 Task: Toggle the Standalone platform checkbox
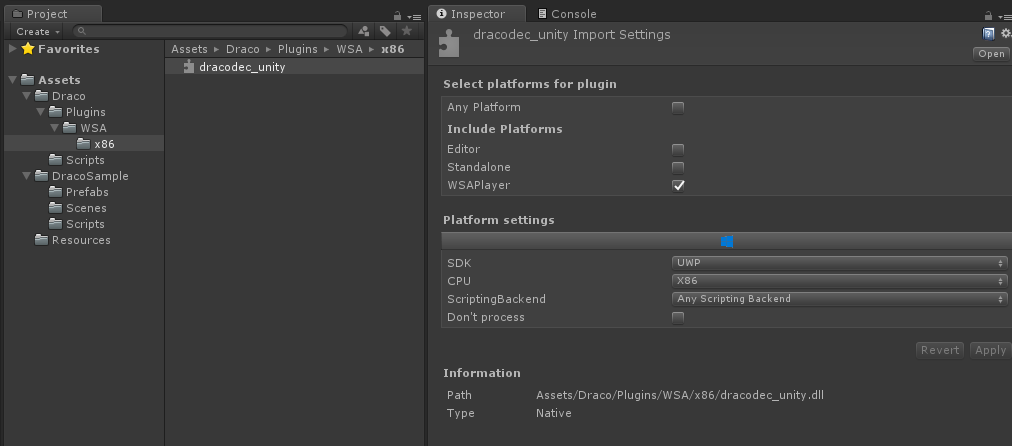(678, 168)
